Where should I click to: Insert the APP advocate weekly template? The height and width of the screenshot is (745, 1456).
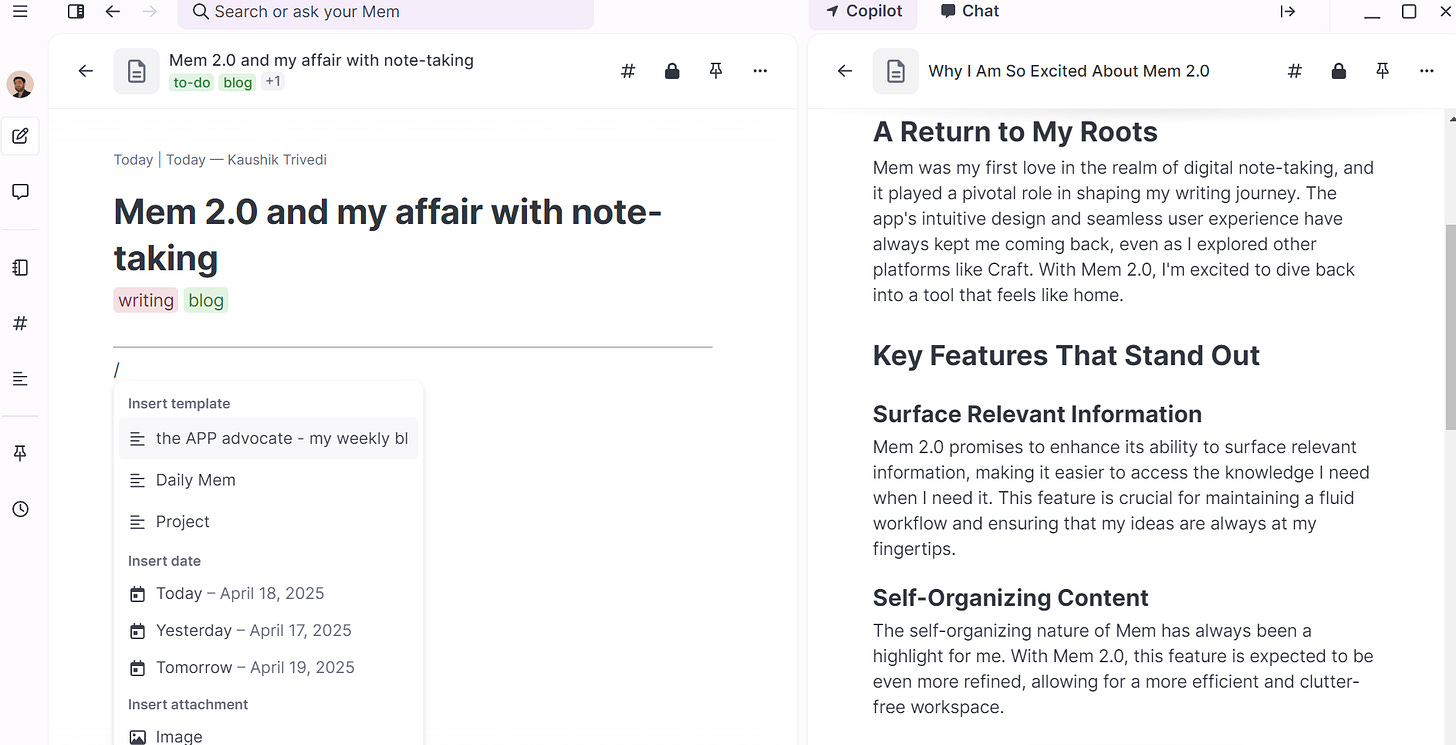tap(268, 438)
